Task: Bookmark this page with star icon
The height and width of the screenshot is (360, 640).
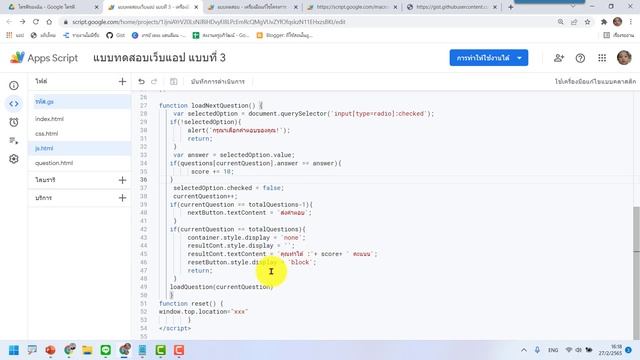Action: 587,22
